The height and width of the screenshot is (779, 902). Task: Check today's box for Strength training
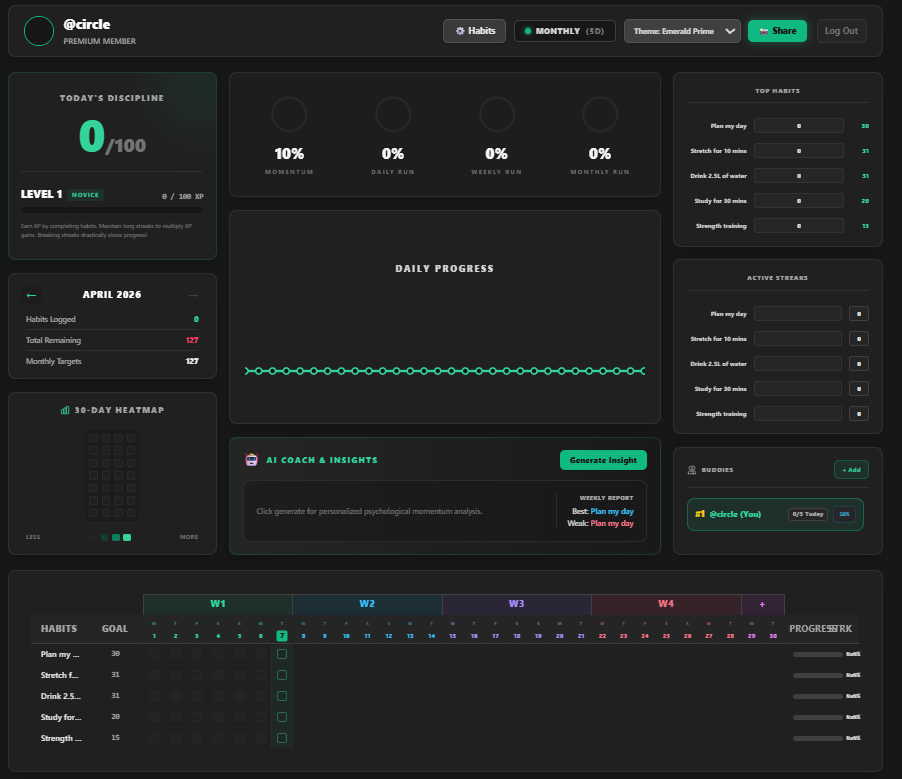point(282,738)
